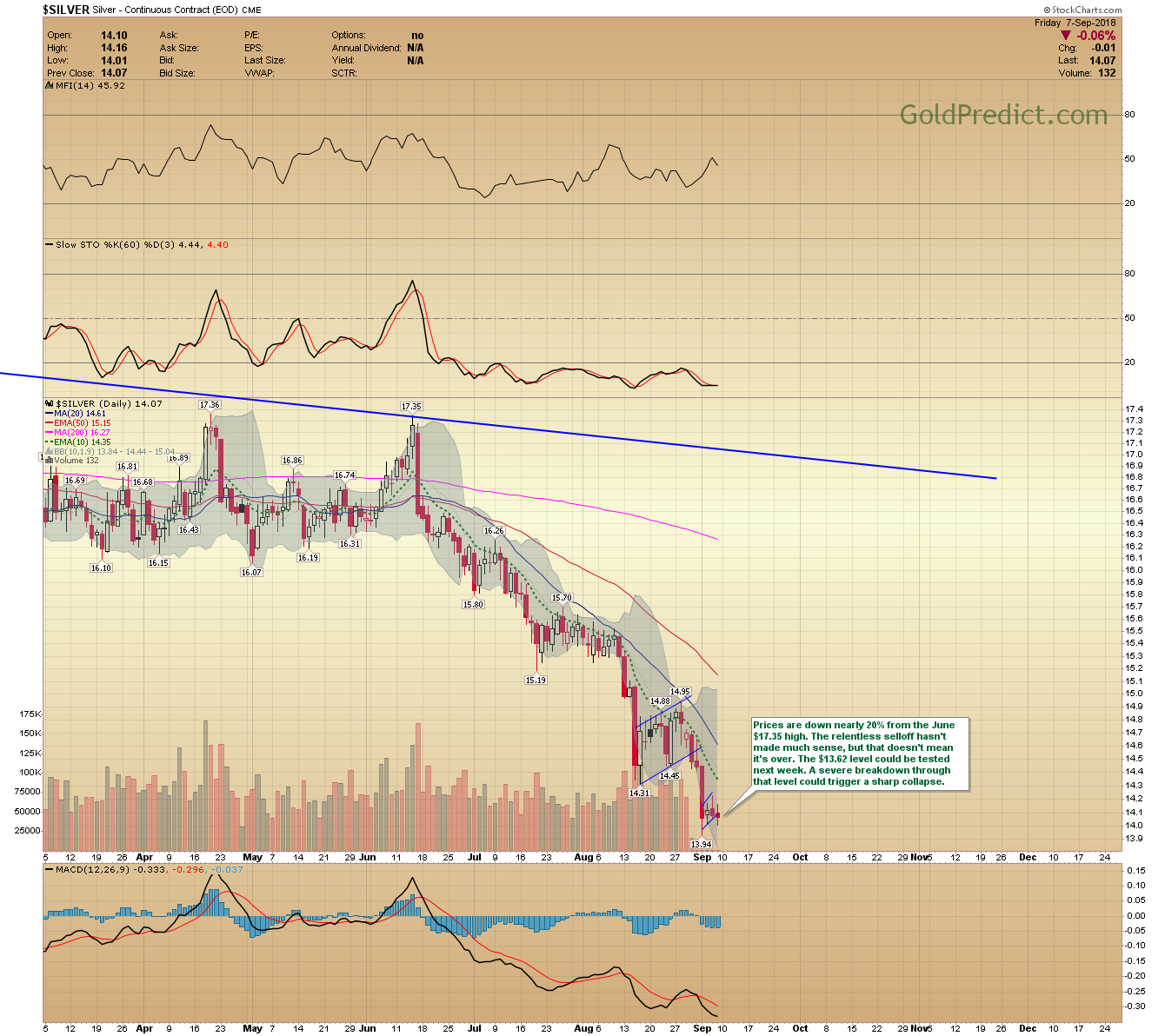Click the 15.19 July low price label
The width and height of the screenshot is (1165, 1036).
536,681
